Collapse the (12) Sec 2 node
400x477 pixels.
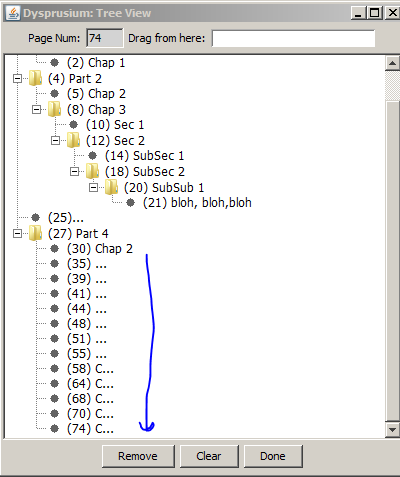pos(55,140)
